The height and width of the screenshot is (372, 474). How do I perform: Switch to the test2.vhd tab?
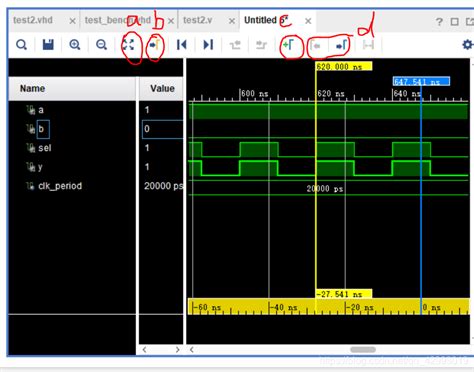(x=33, y=20)
